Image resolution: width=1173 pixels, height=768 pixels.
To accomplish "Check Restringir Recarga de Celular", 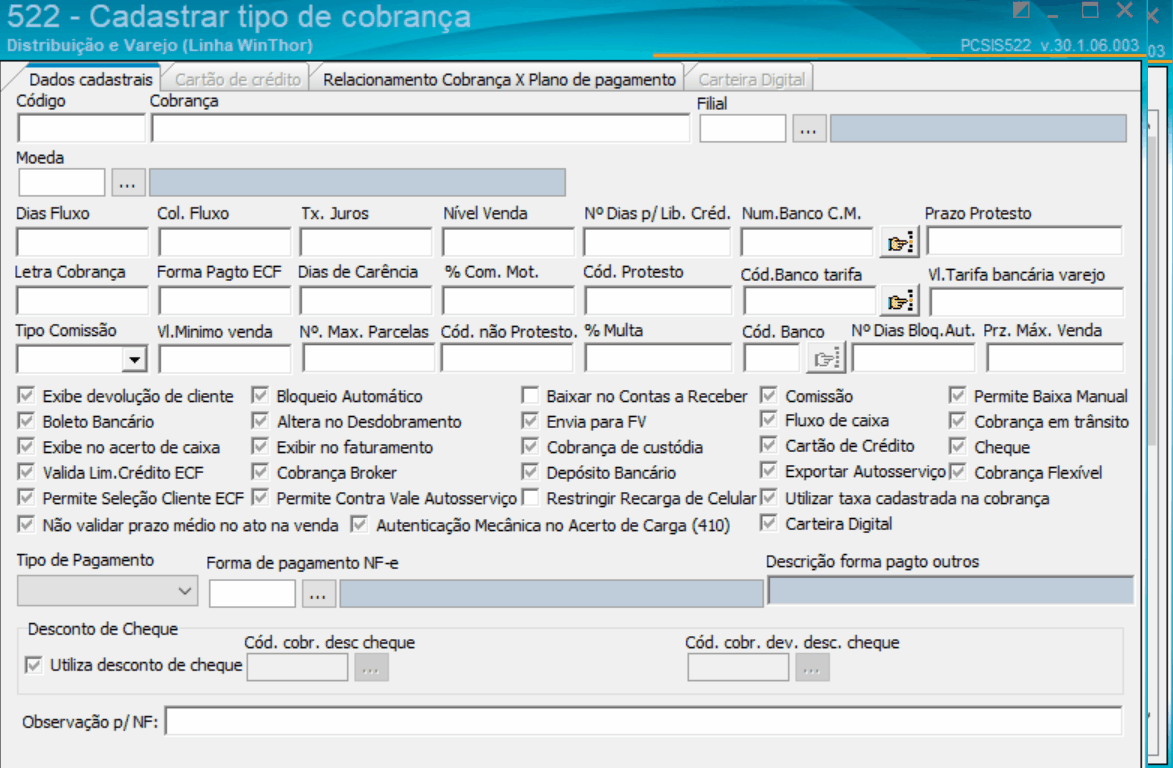I will click(530, 497).
